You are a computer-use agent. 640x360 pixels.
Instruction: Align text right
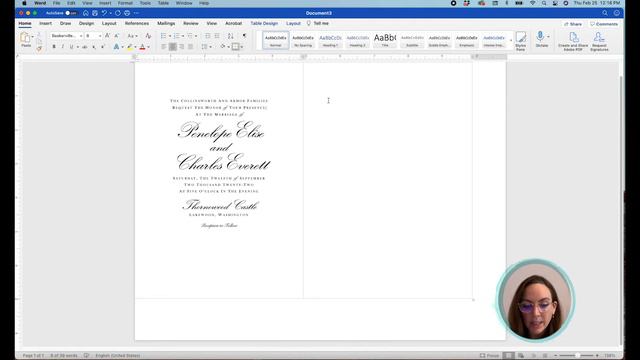click(x=182, y=47)
